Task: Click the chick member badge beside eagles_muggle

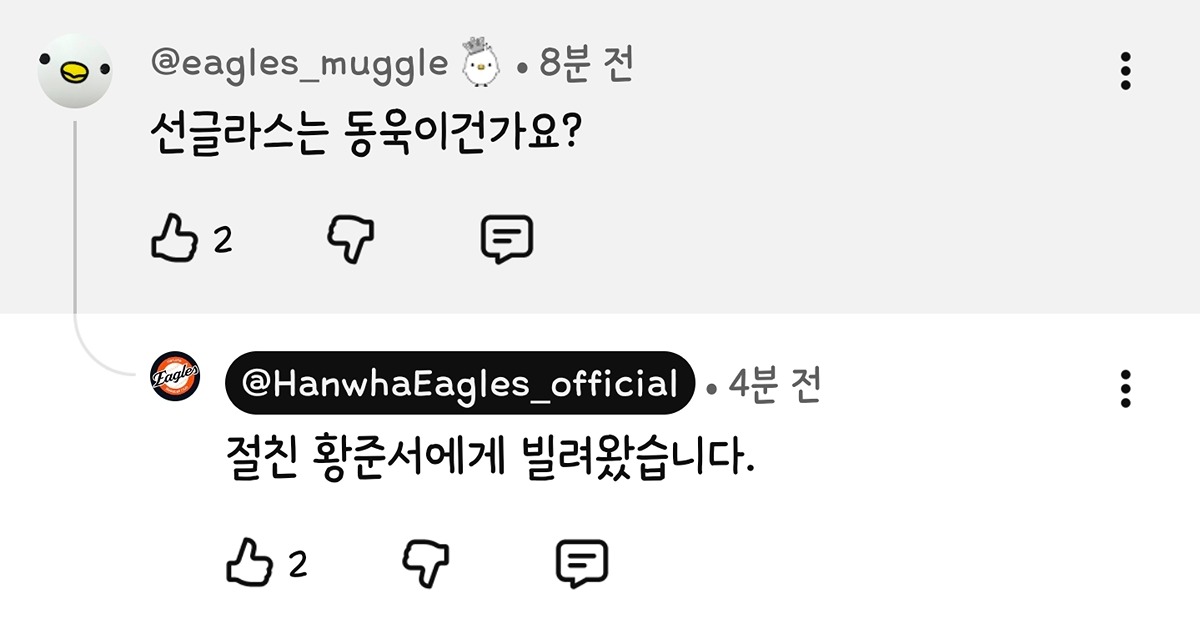Action: coord(481,62)
